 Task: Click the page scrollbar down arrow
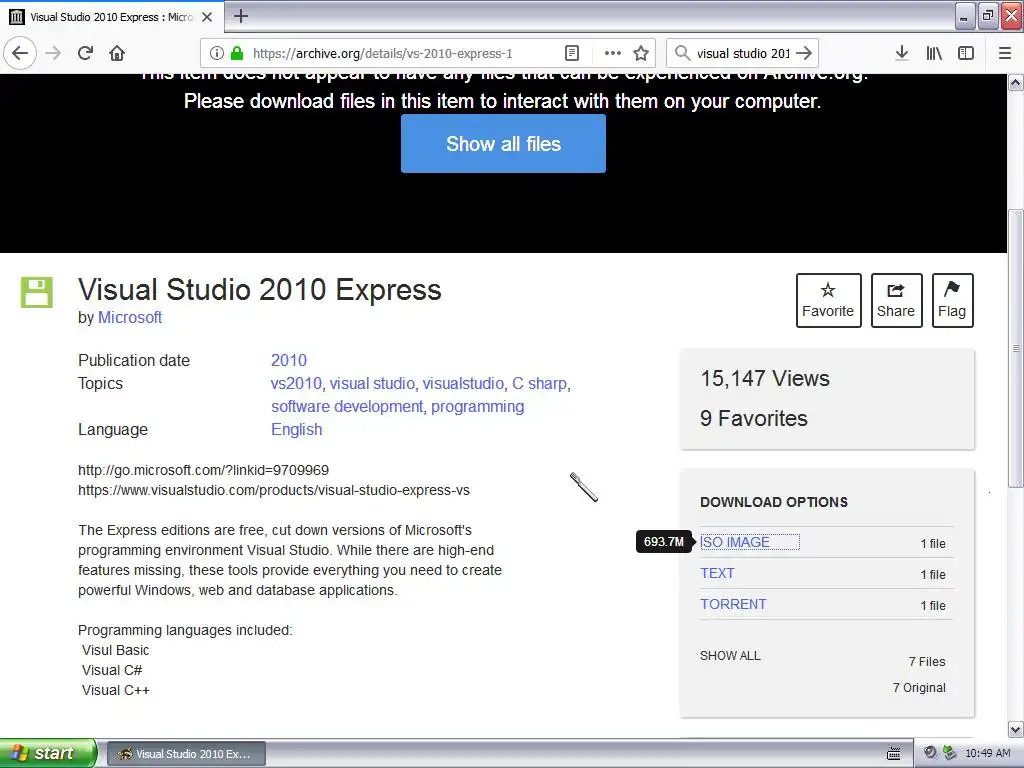(x=1016, y=729)
